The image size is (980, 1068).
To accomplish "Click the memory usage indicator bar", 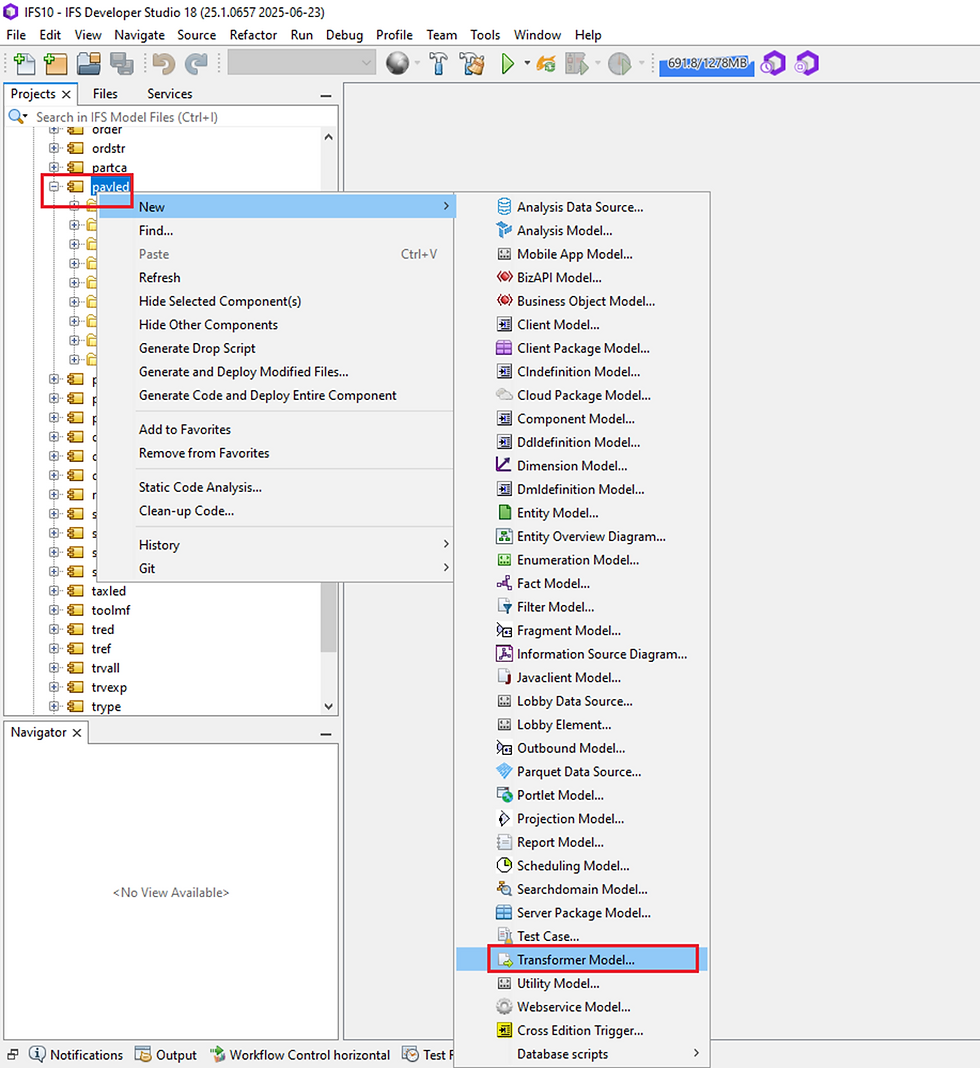I will point(707,63).
